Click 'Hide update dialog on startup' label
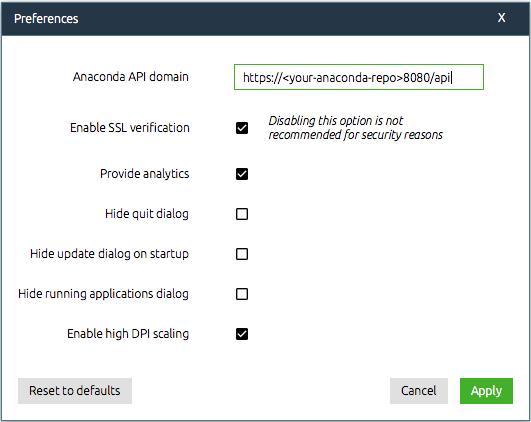531x422 pixels. tap(109, 254)
